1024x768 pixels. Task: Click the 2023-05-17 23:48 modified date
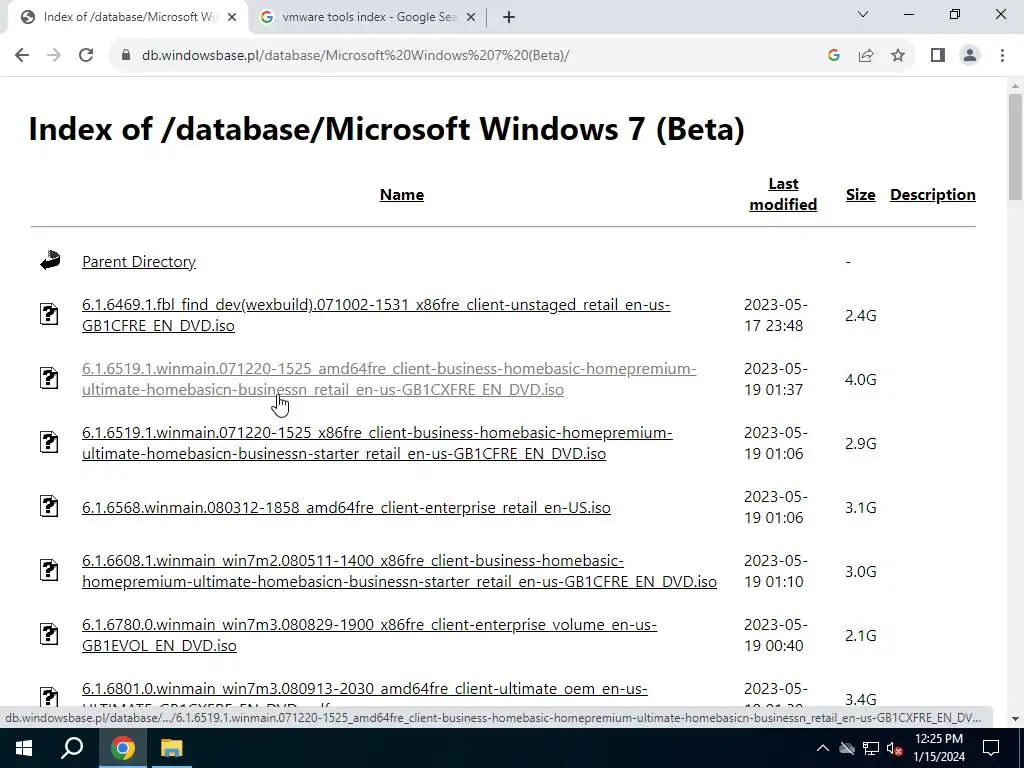pyautogui.click(x=775, y=315)
